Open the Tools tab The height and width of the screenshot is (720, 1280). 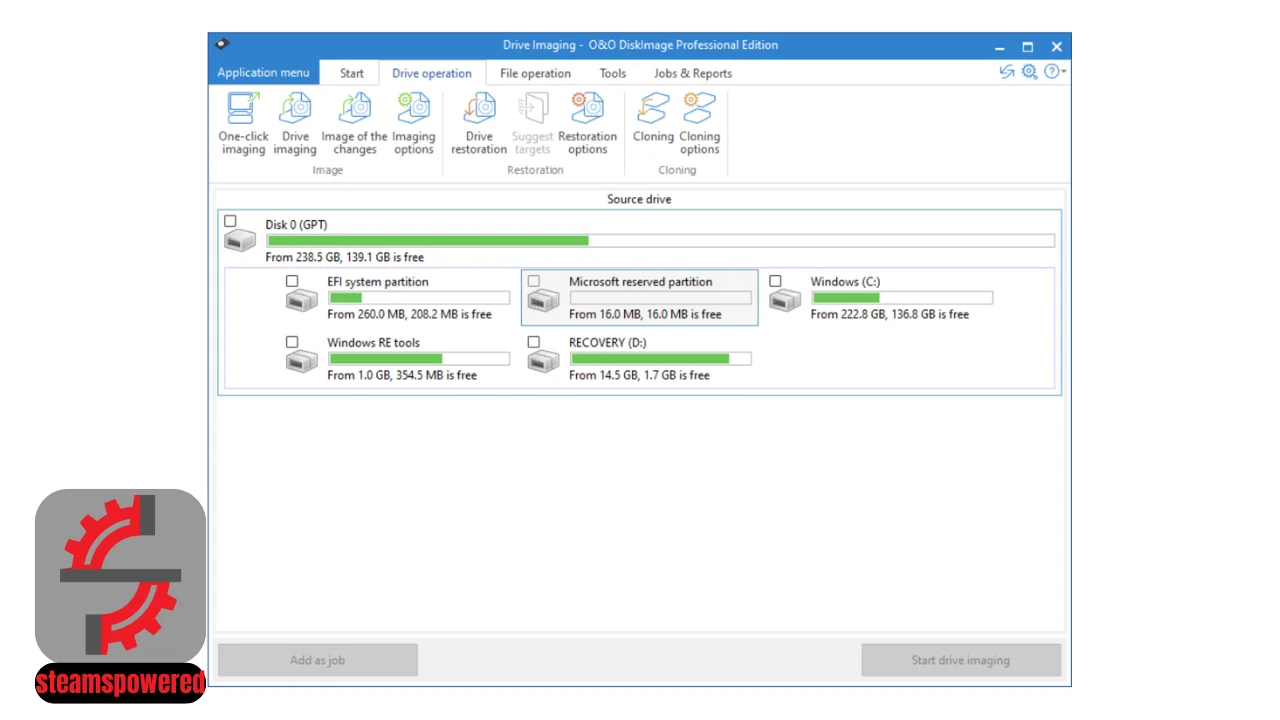point(613,73)
